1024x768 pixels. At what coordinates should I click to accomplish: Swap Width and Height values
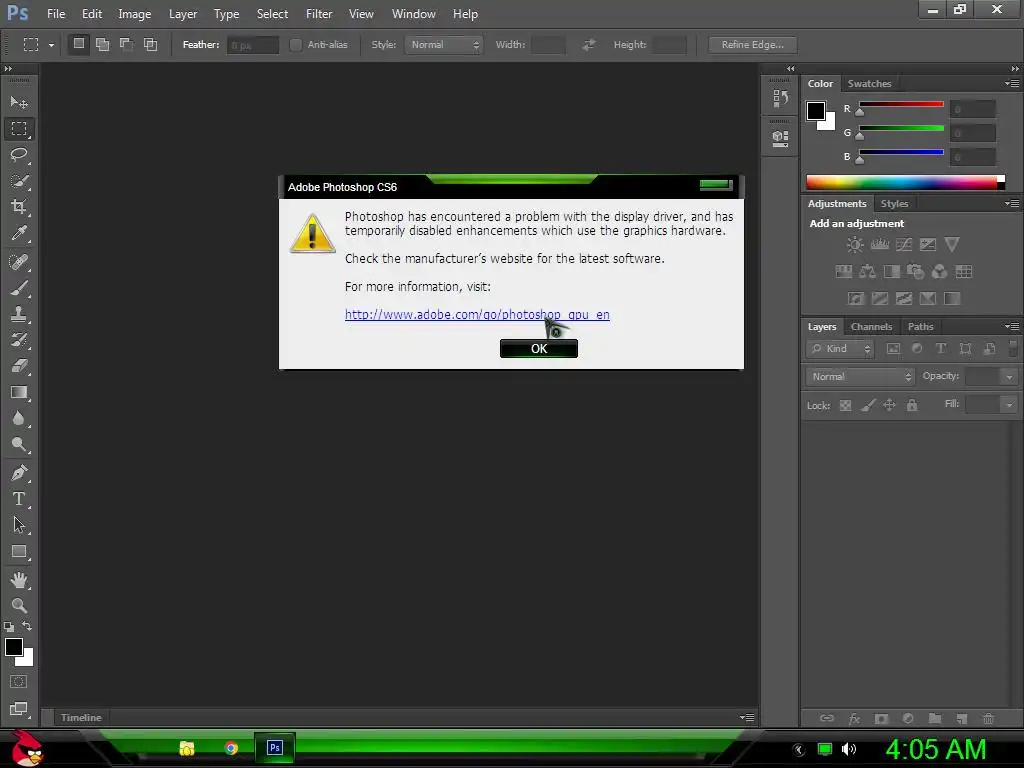pos(588,44)
